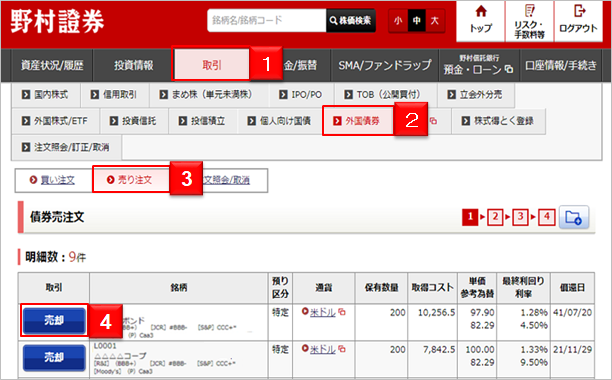The height and width of the screenshot is (380, 612).
Task: Select 立会外分売 submenu
Action: [475, 95]
